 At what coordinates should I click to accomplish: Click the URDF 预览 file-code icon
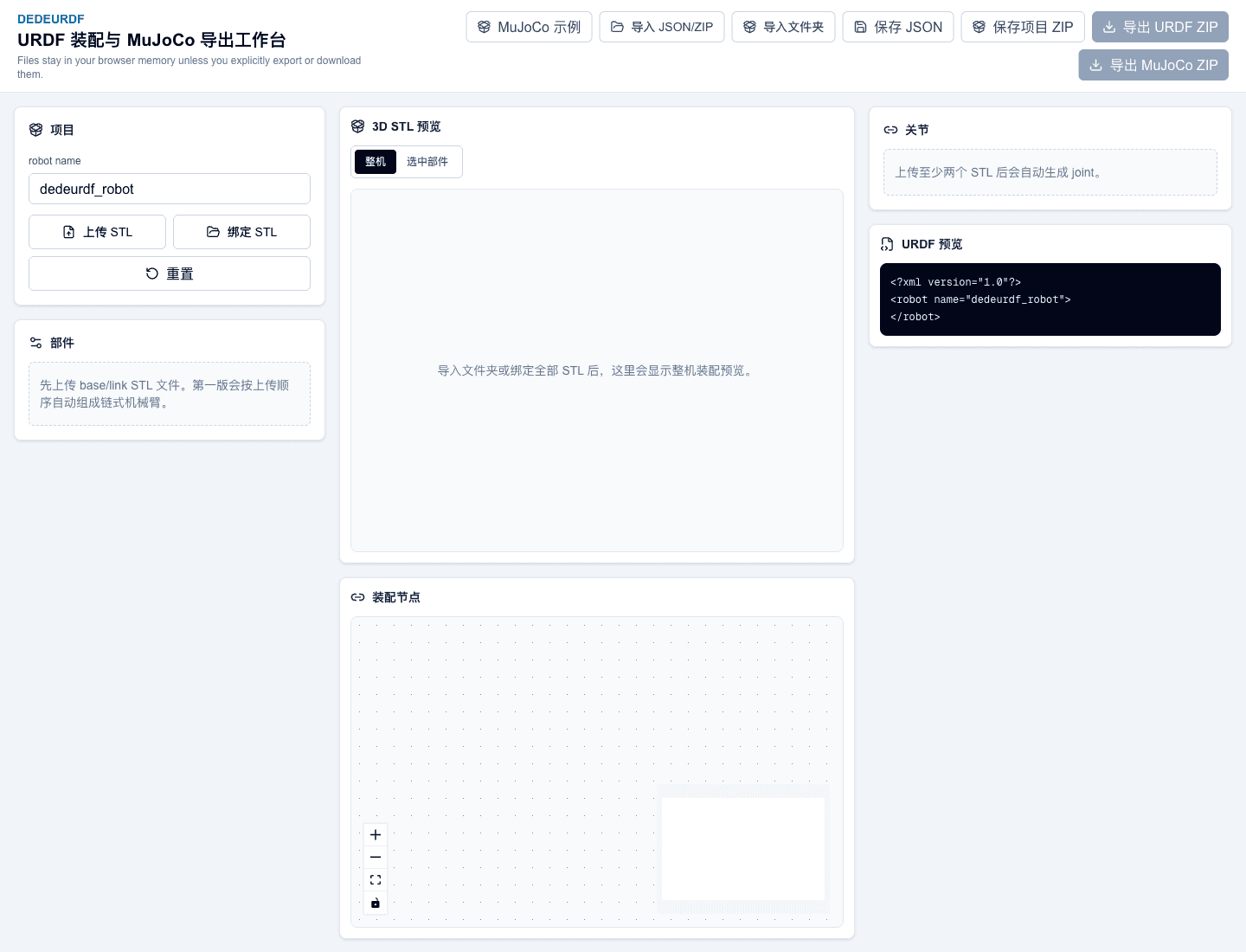click(x=887, y=244)
